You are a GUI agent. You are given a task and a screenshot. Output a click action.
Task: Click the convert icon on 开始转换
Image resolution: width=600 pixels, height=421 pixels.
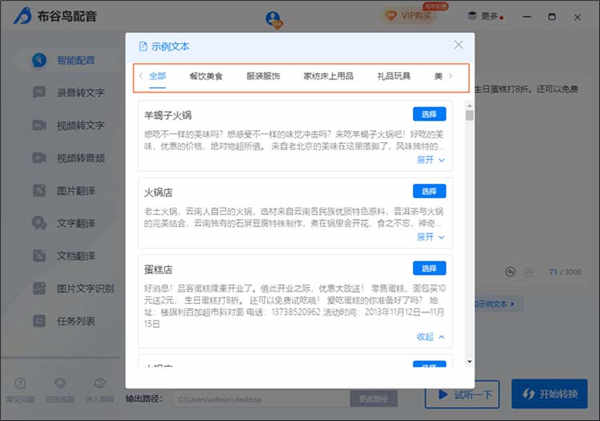[528, 394]
